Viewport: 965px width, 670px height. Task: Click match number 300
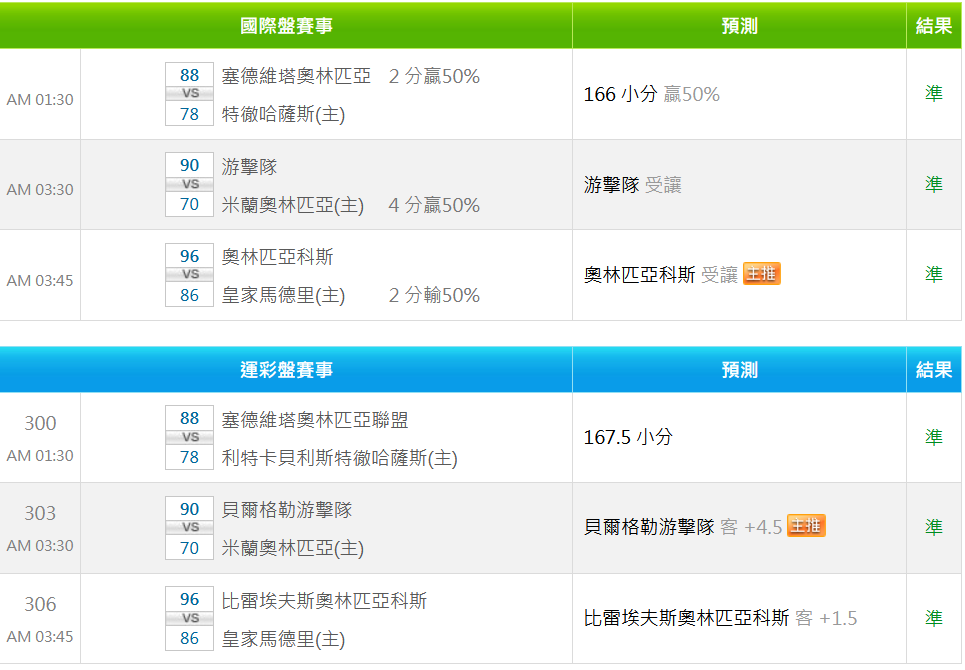point(40,423)
